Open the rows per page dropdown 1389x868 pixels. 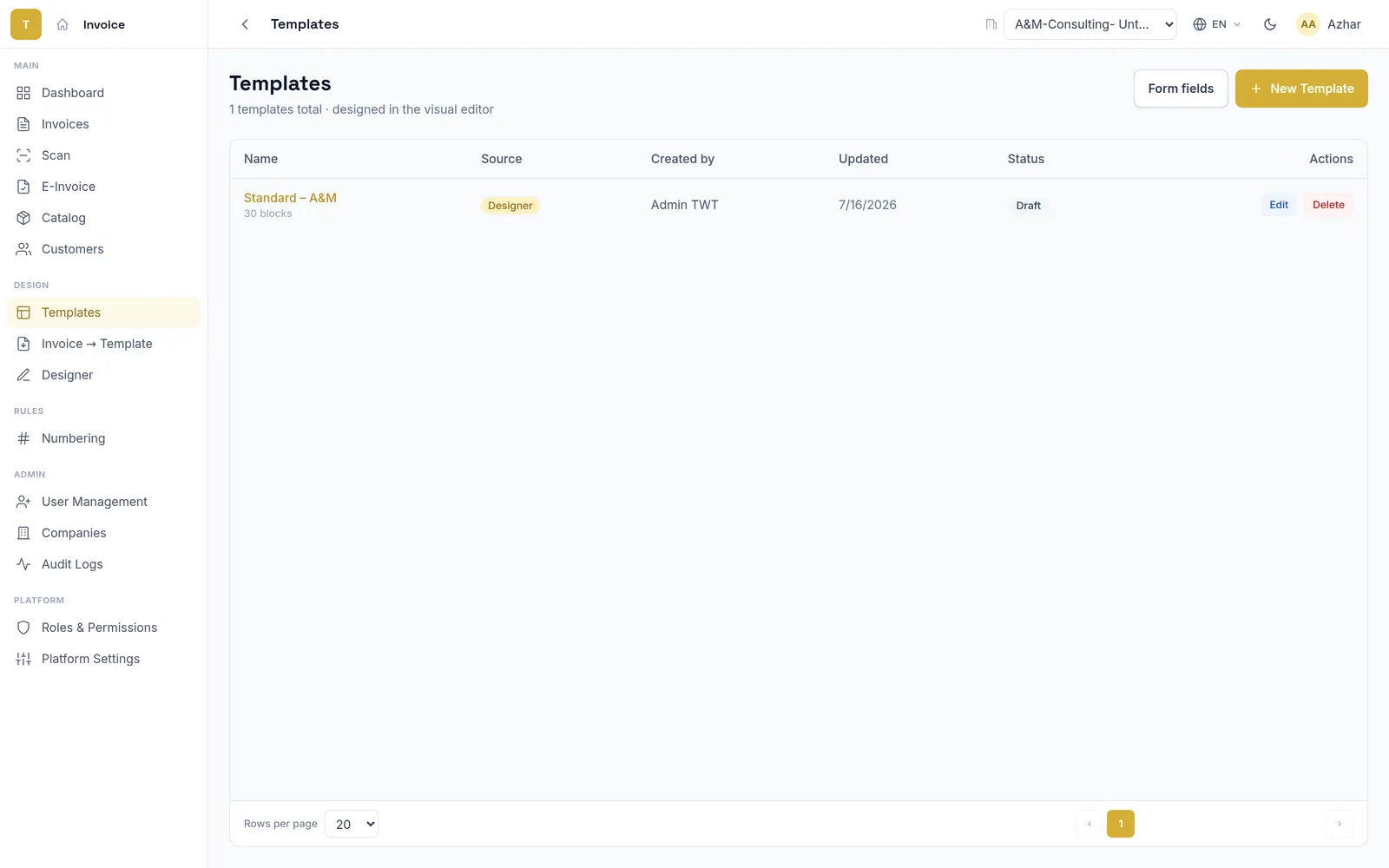point(352,824)
